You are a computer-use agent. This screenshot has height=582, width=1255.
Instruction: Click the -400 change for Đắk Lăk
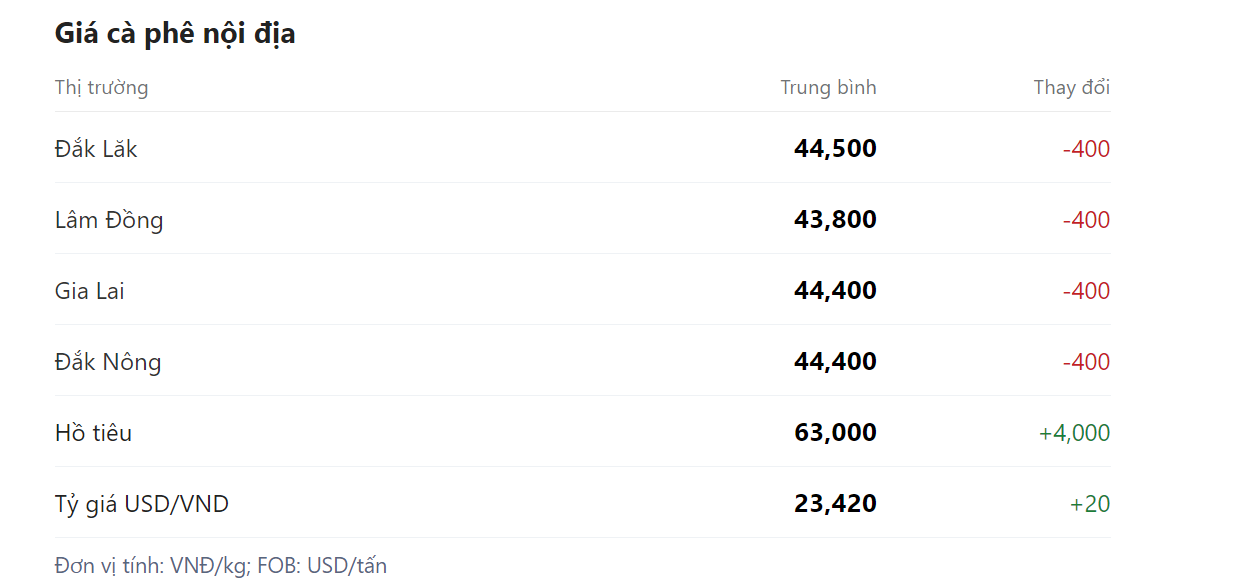tap(1086, 149)
